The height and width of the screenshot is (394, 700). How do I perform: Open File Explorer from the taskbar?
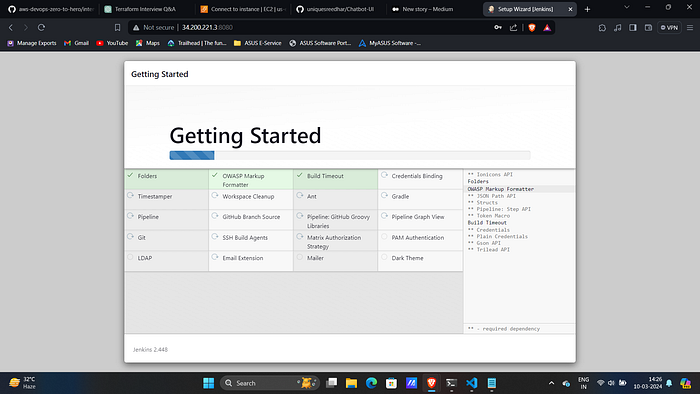(x=351, y=383)
